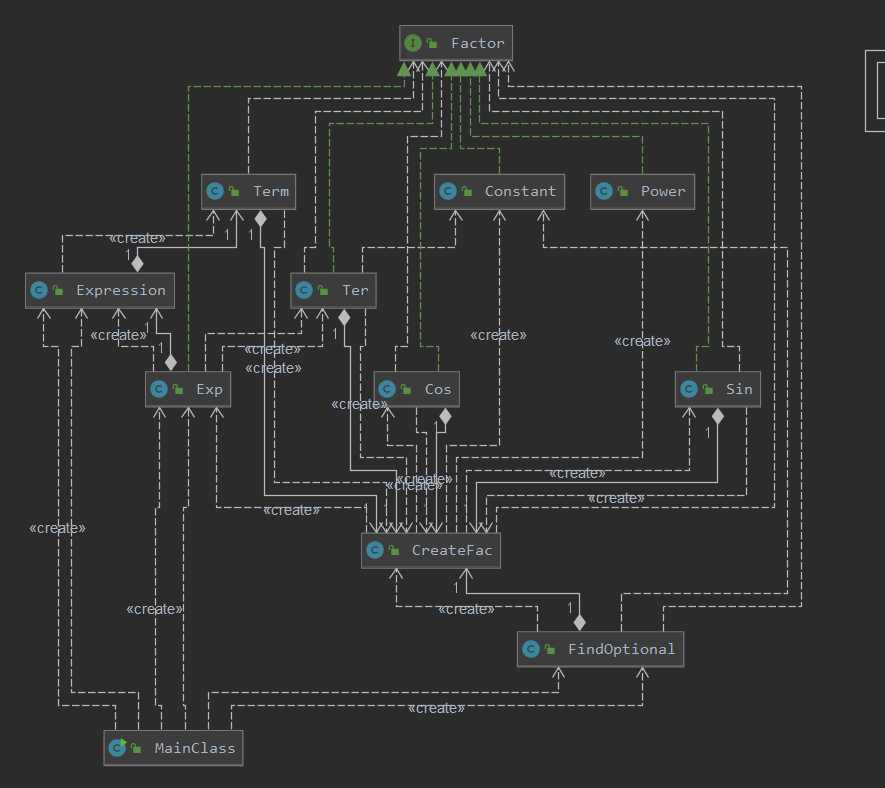The image size is (885, 788).
Task: Select the Power class label
Action: tap(663, 191)
